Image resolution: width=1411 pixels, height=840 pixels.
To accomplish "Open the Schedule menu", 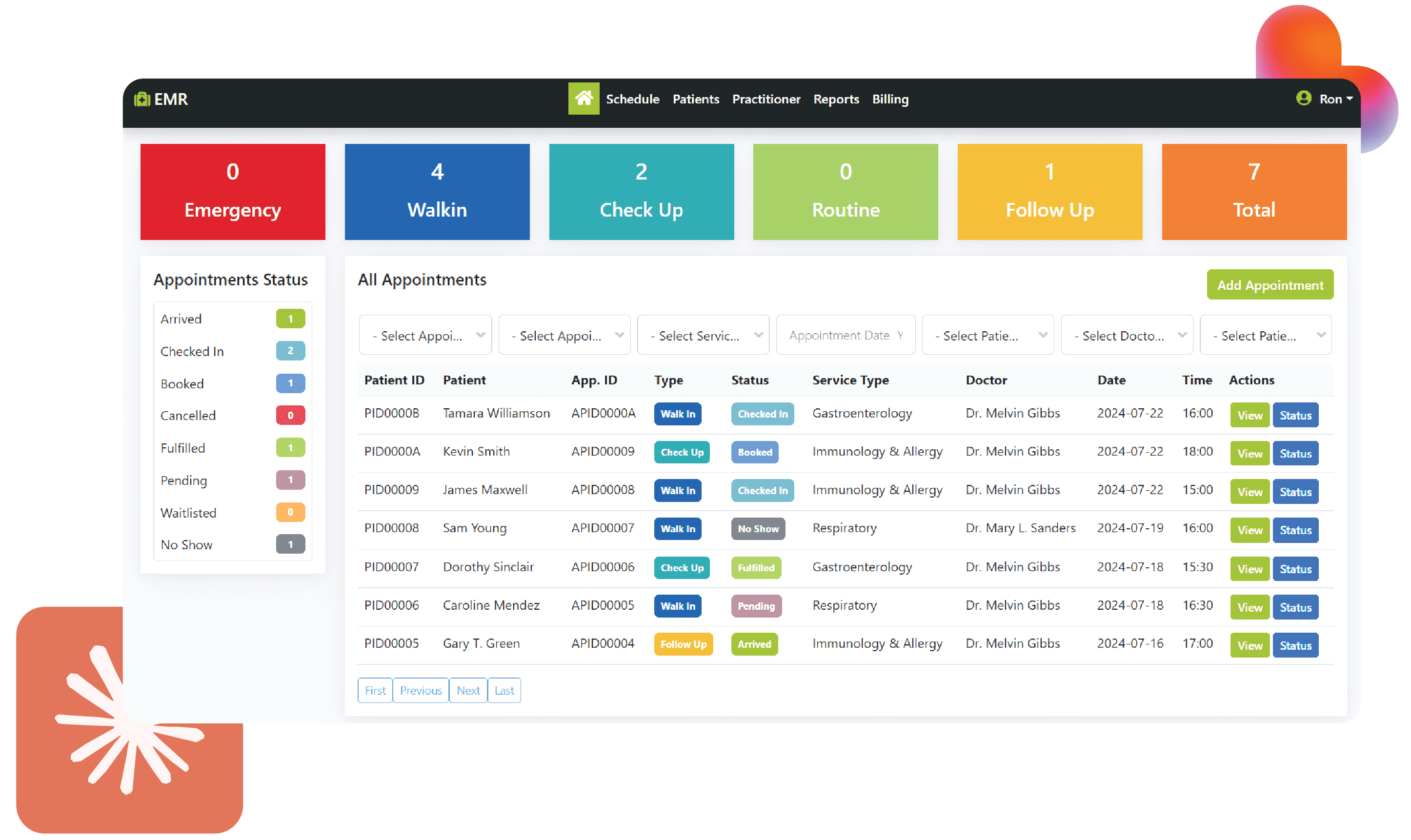I will tap(632, 99).
